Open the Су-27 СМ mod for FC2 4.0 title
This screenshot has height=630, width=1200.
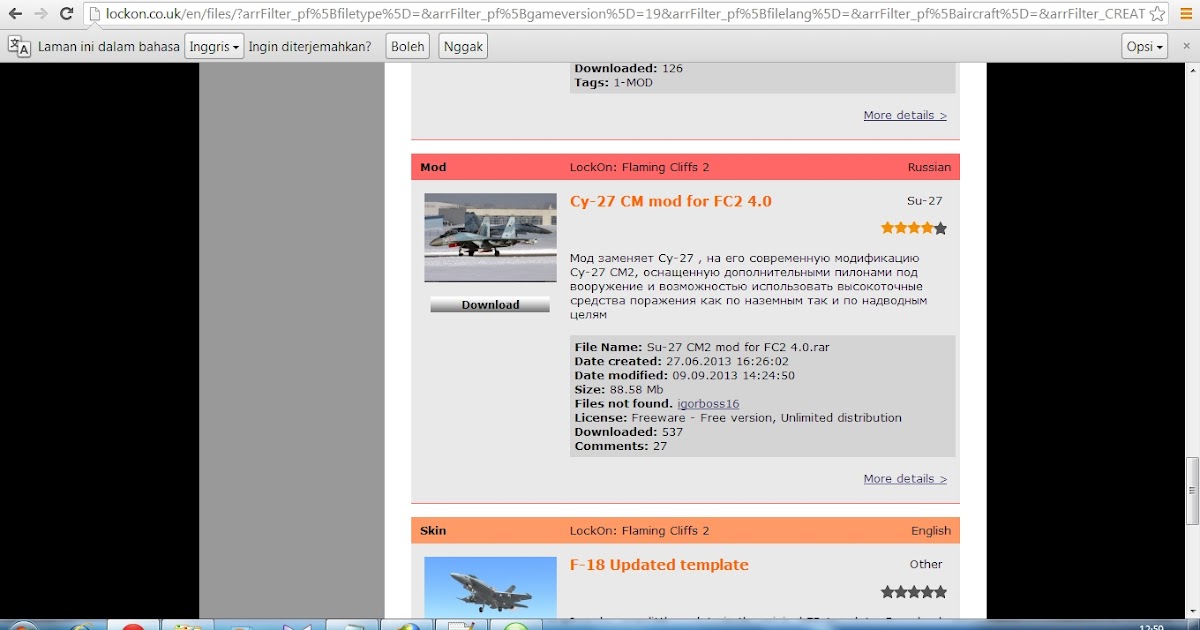[x=670, y=201]
